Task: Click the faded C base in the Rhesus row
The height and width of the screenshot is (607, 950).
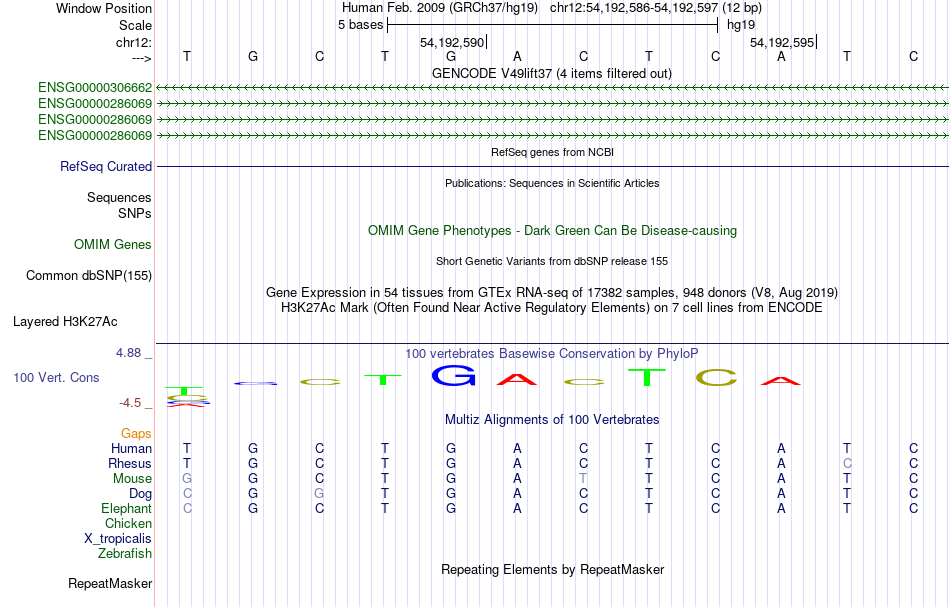Action: (x=847, y=463)
